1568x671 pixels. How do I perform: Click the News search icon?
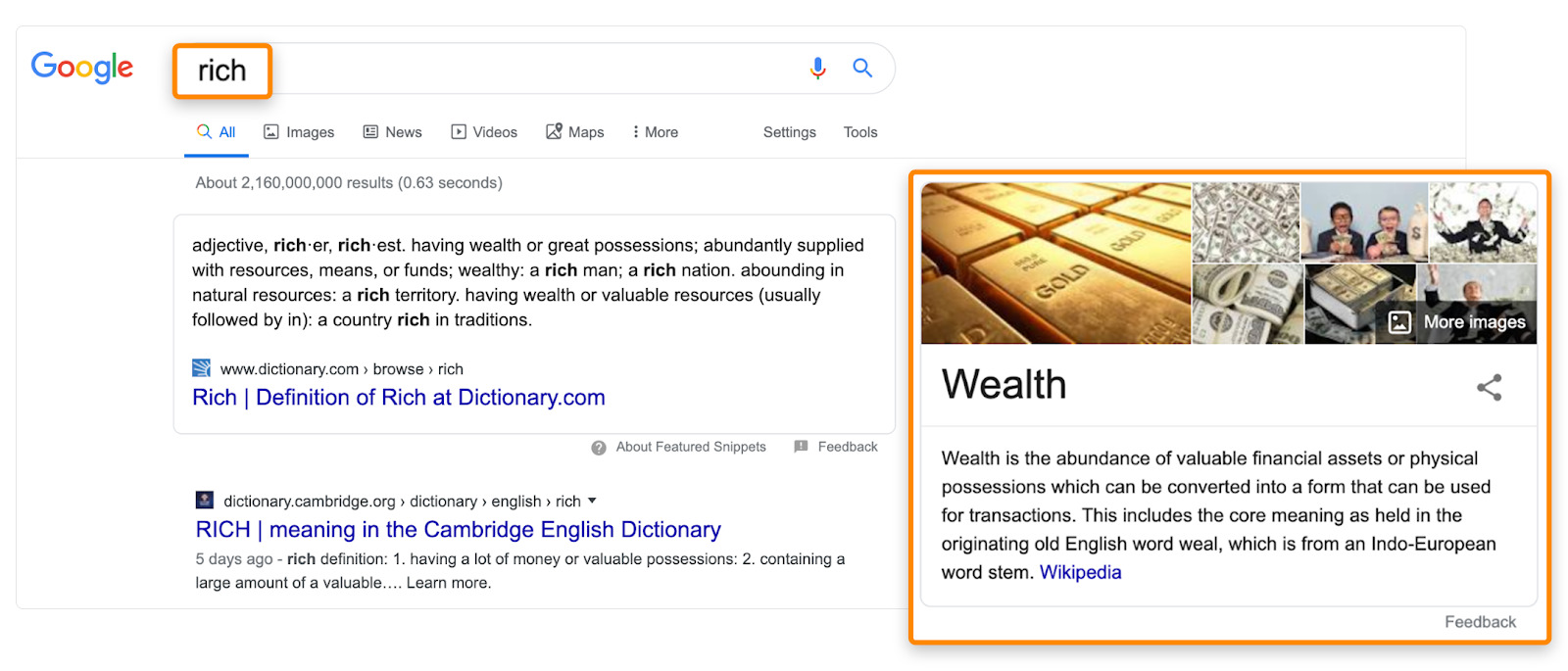point(369,131)
